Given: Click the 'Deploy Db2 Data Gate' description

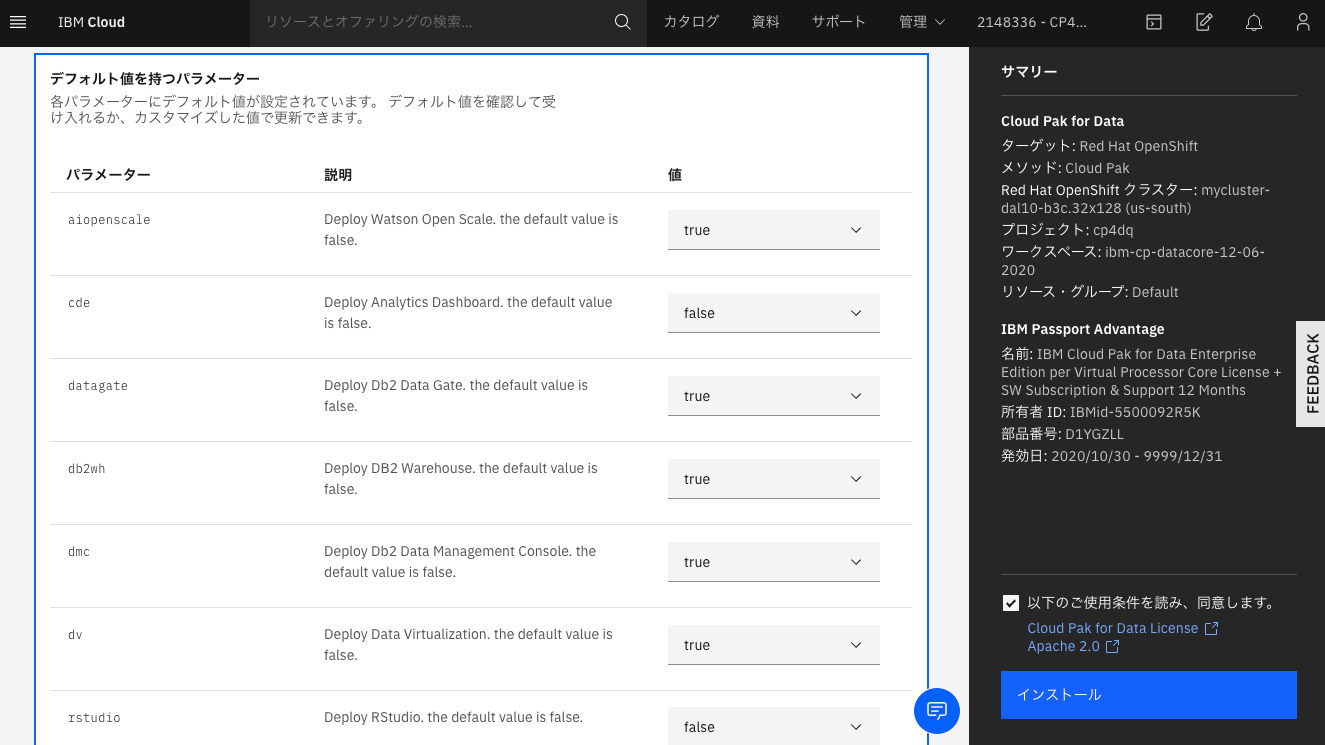Looking at the screenshot, I should (x=456, y=396).
